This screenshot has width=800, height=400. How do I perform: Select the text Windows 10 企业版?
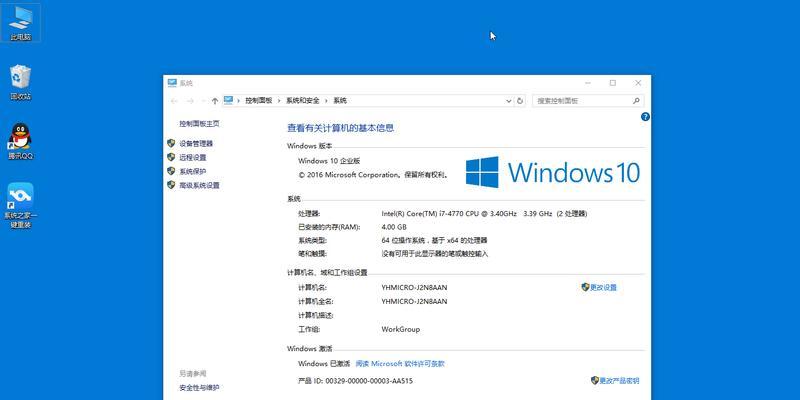(329, 161)
